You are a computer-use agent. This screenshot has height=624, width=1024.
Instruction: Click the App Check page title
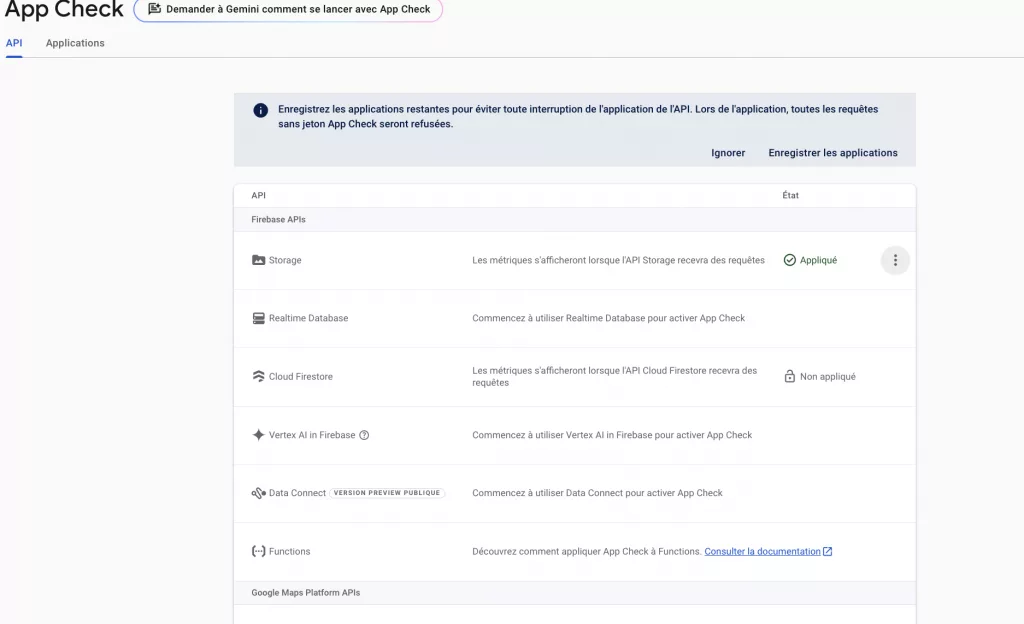(64, 9)
